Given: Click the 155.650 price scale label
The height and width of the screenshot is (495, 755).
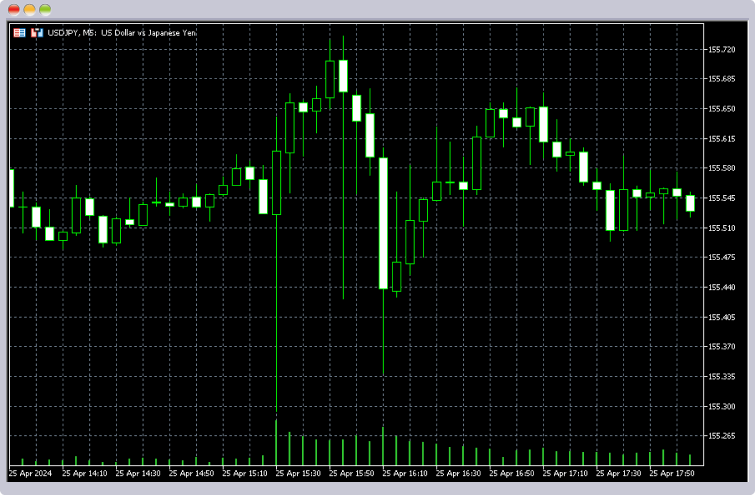Looking at the screenshot, I should click(x=721, y=108).
